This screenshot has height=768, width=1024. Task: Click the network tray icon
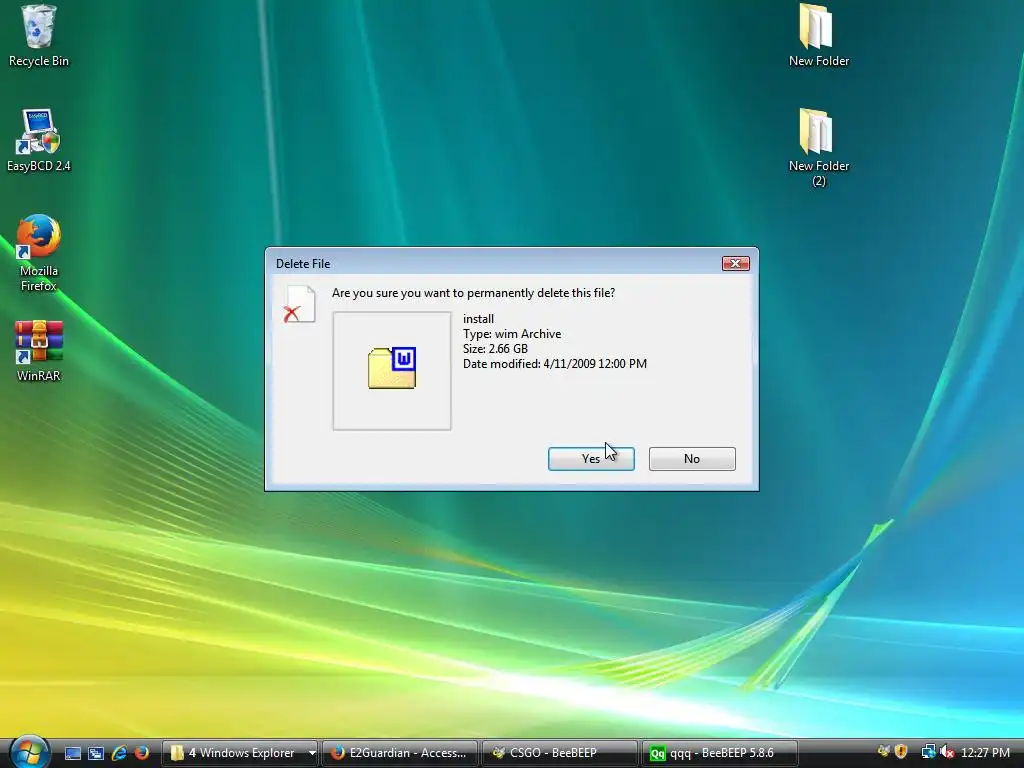(928, 752)
